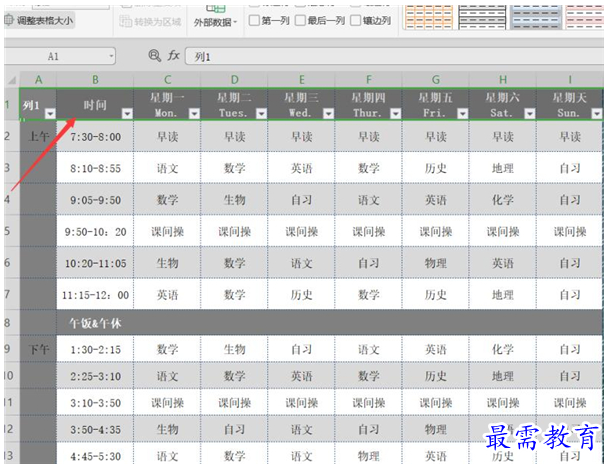
Task: Click the 3:10-3:50 time cell
Action: coord(95,402)
